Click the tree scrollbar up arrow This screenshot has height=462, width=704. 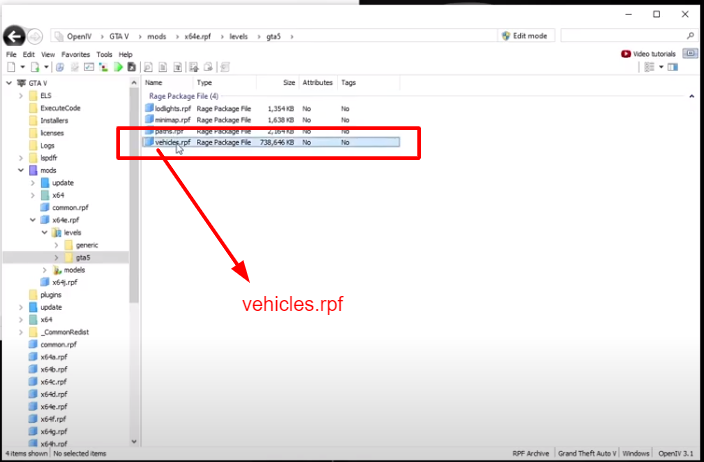(x=134, y=83)
